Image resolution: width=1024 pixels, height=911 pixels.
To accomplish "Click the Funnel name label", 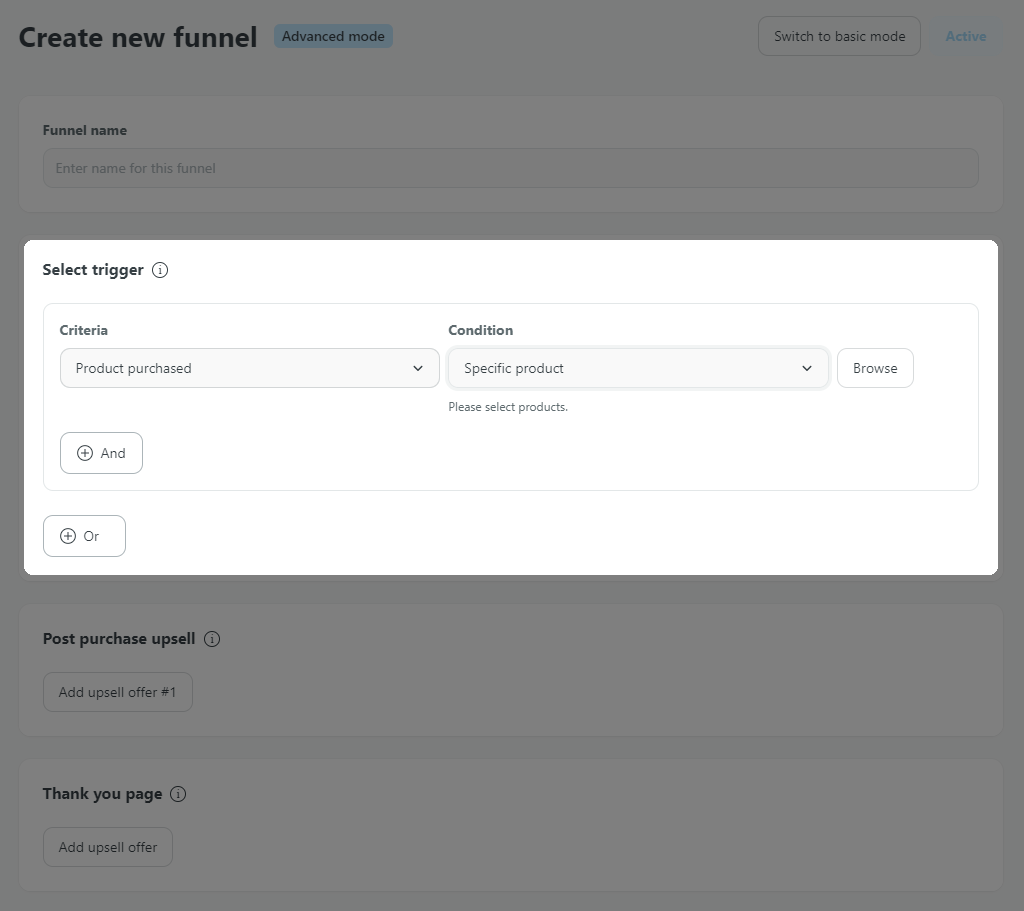I will (85, 131).
